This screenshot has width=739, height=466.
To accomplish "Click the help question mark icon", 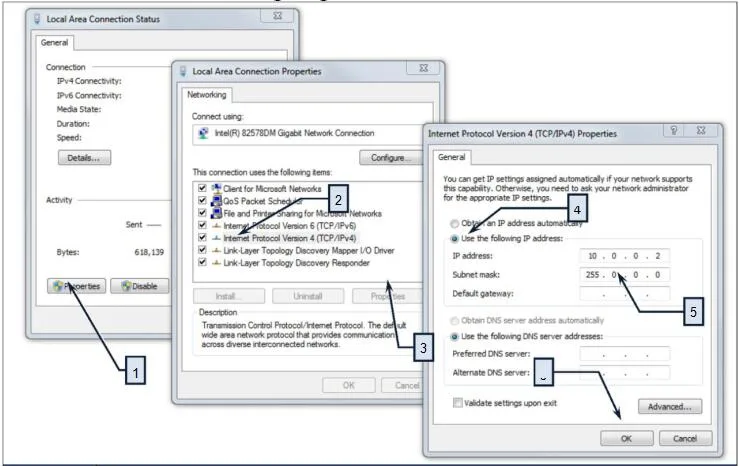I will point(675,131).
